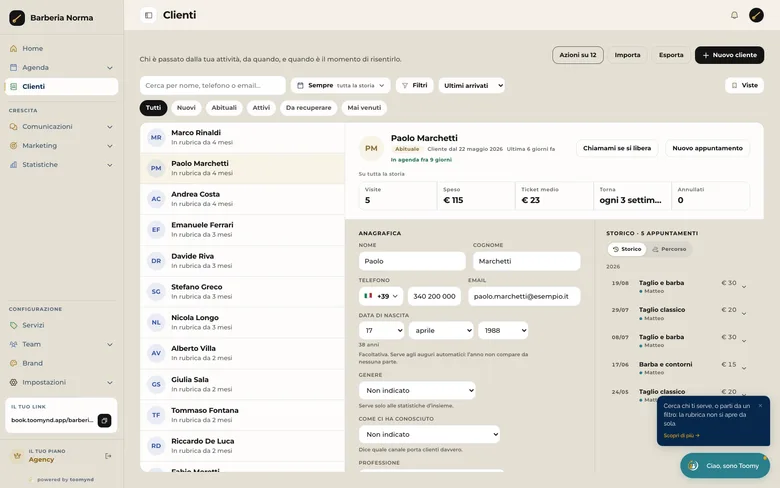
Task: Follow the Scopri di più link
Action: click(x=681, y=436)
